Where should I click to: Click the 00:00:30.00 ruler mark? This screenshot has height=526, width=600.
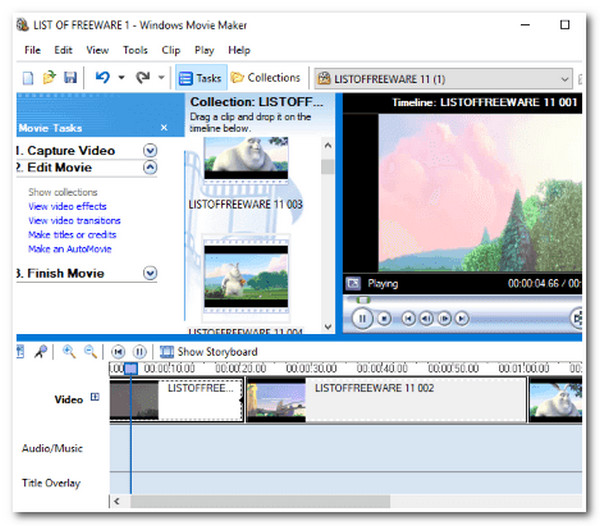(311, 368)
